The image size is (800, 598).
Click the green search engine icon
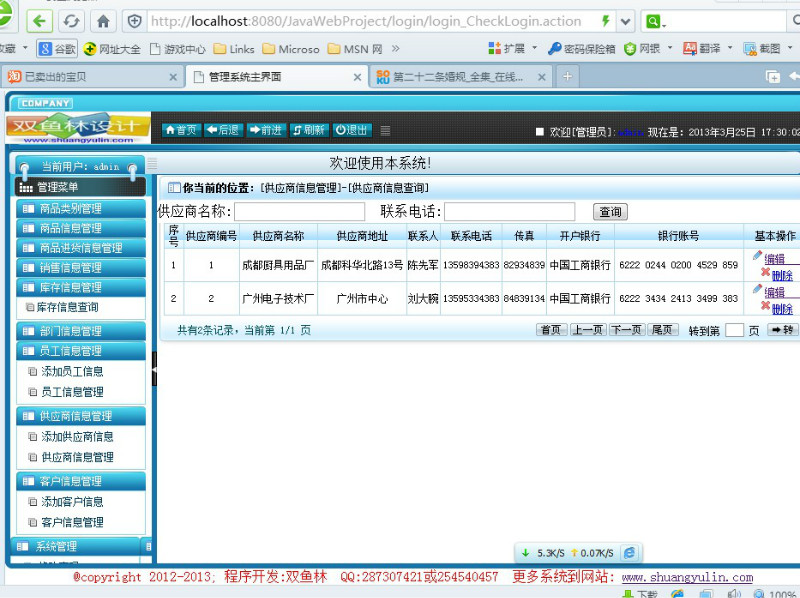[654, 21]
